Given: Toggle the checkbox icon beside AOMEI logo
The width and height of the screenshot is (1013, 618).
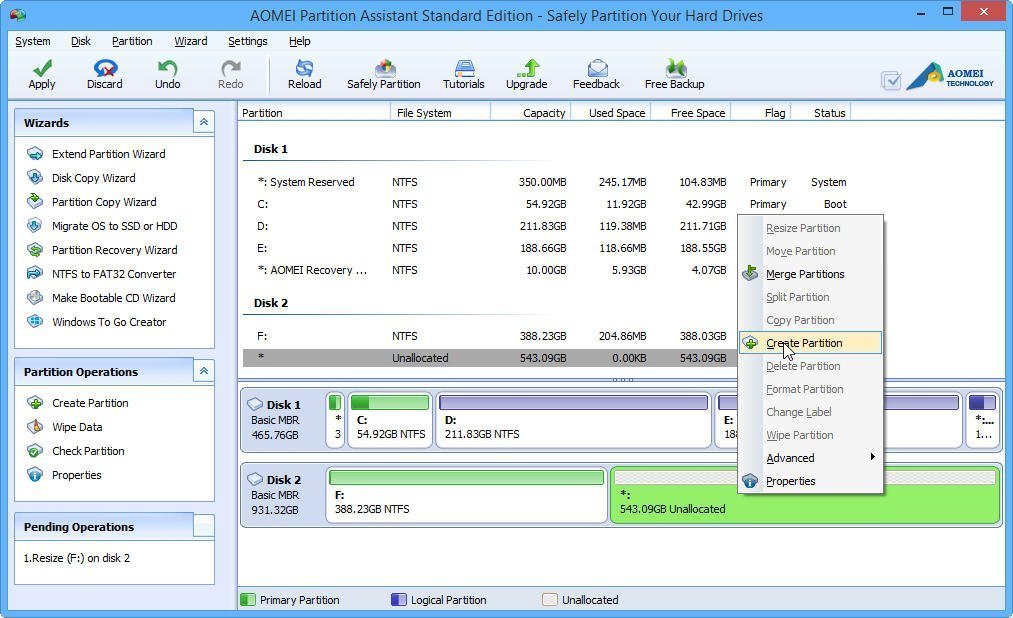Looking at the screenshot, I should click(x=891, y=80).
